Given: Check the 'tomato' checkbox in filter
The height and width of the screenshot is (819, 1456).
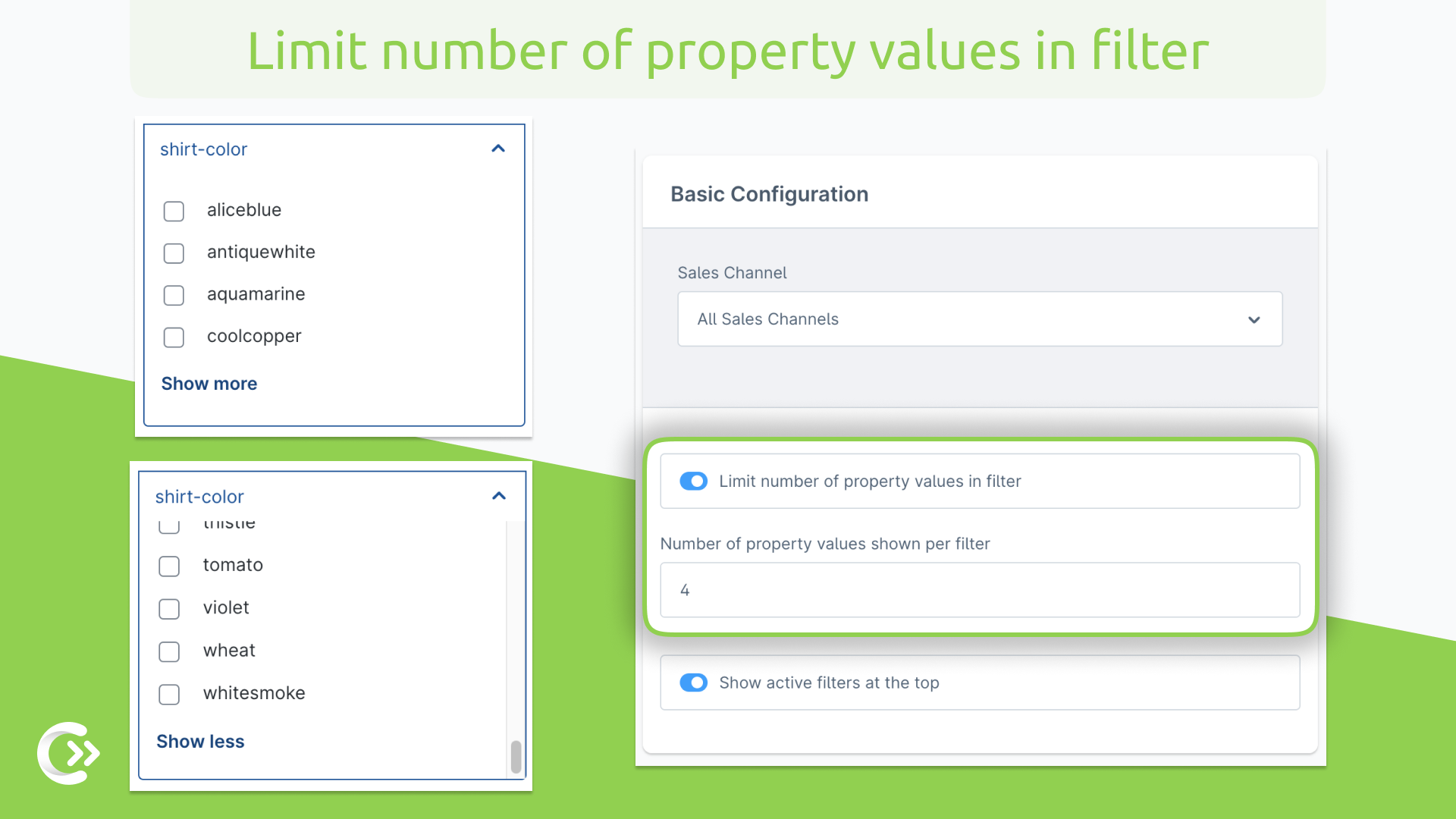Looking at the screenshot, I should click(170, 565).
